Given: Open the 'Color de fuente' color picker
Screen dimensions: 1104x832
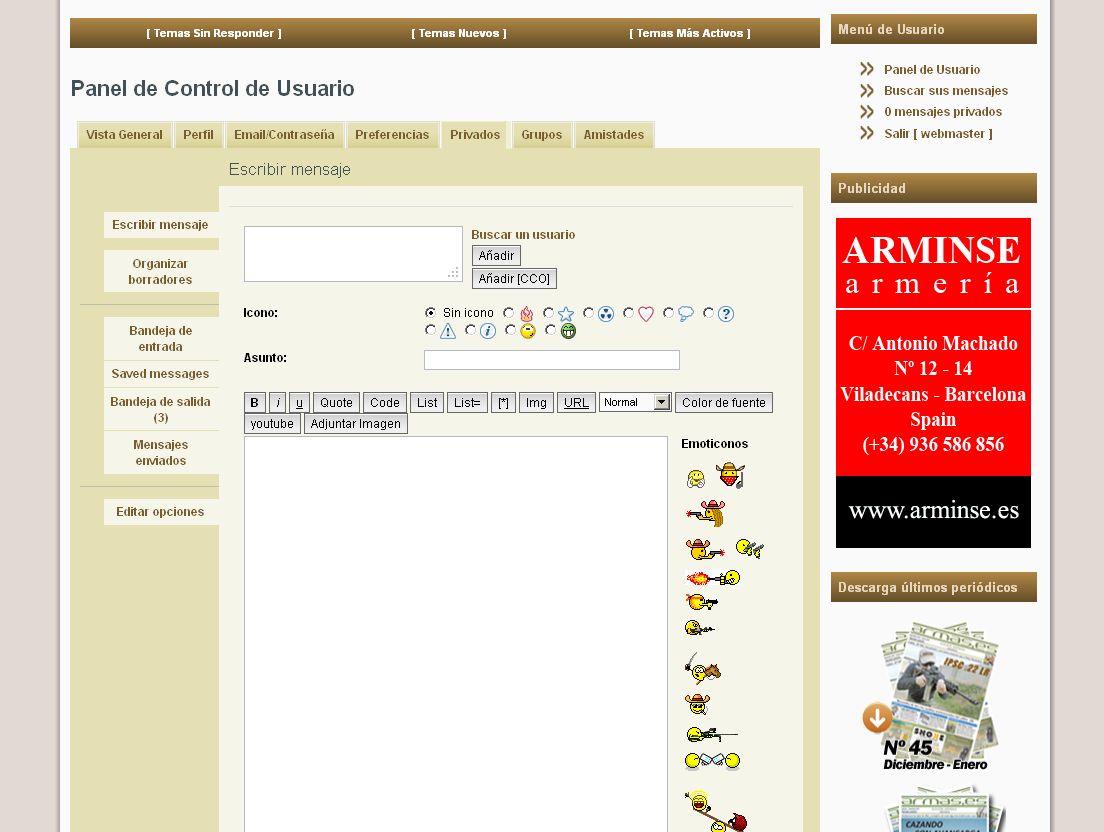Looking at the screenshot, I should (x=723, y=403).
